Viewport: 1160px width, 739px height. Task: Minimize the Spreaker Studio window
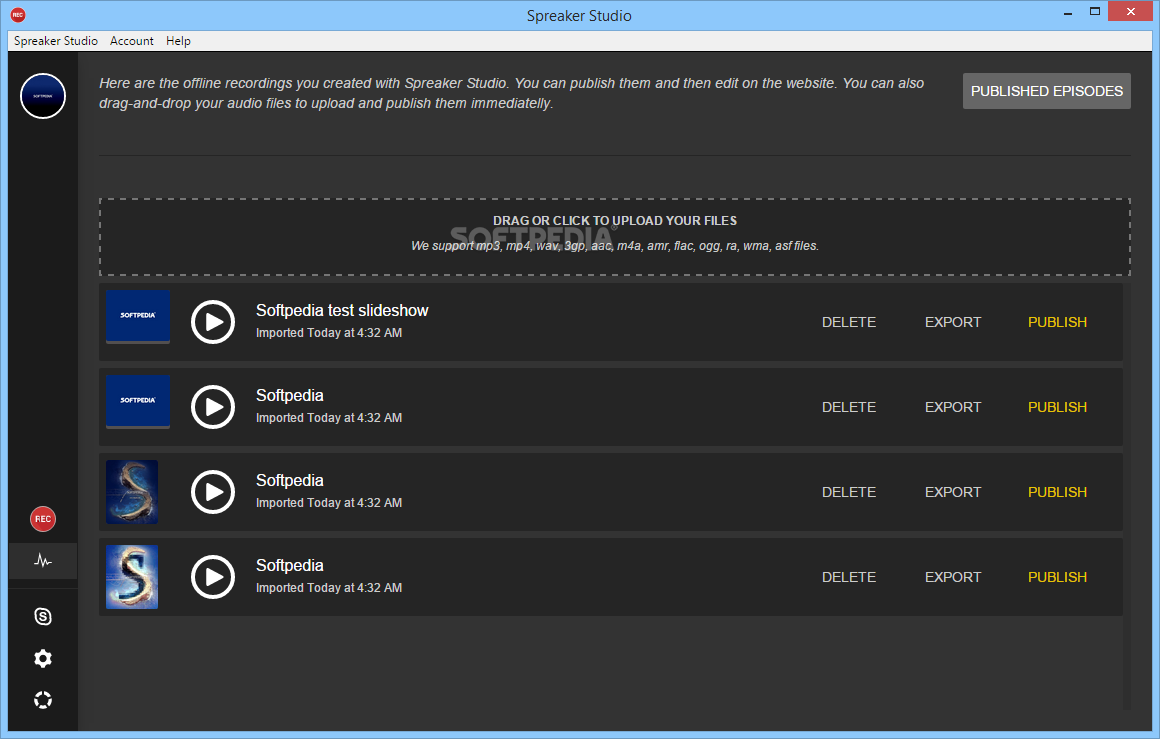[1068, 13]
